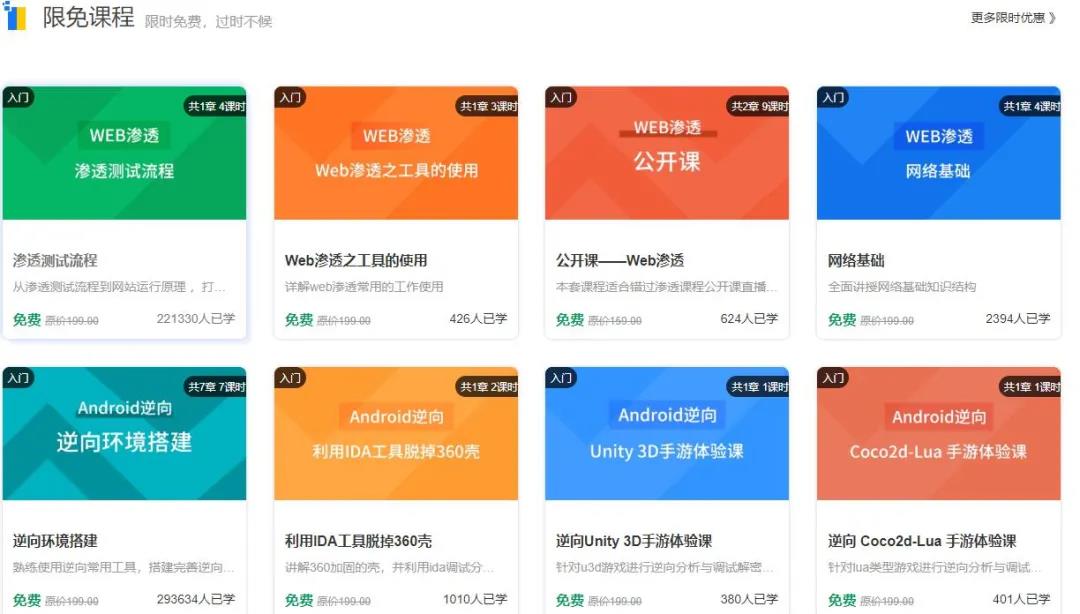The height and width of the screenshot is (614, 1080).
Task: Open the Web渗透之工具的使用 orange thumbnail
Action: pyautogui.click(x=396, y=153)
